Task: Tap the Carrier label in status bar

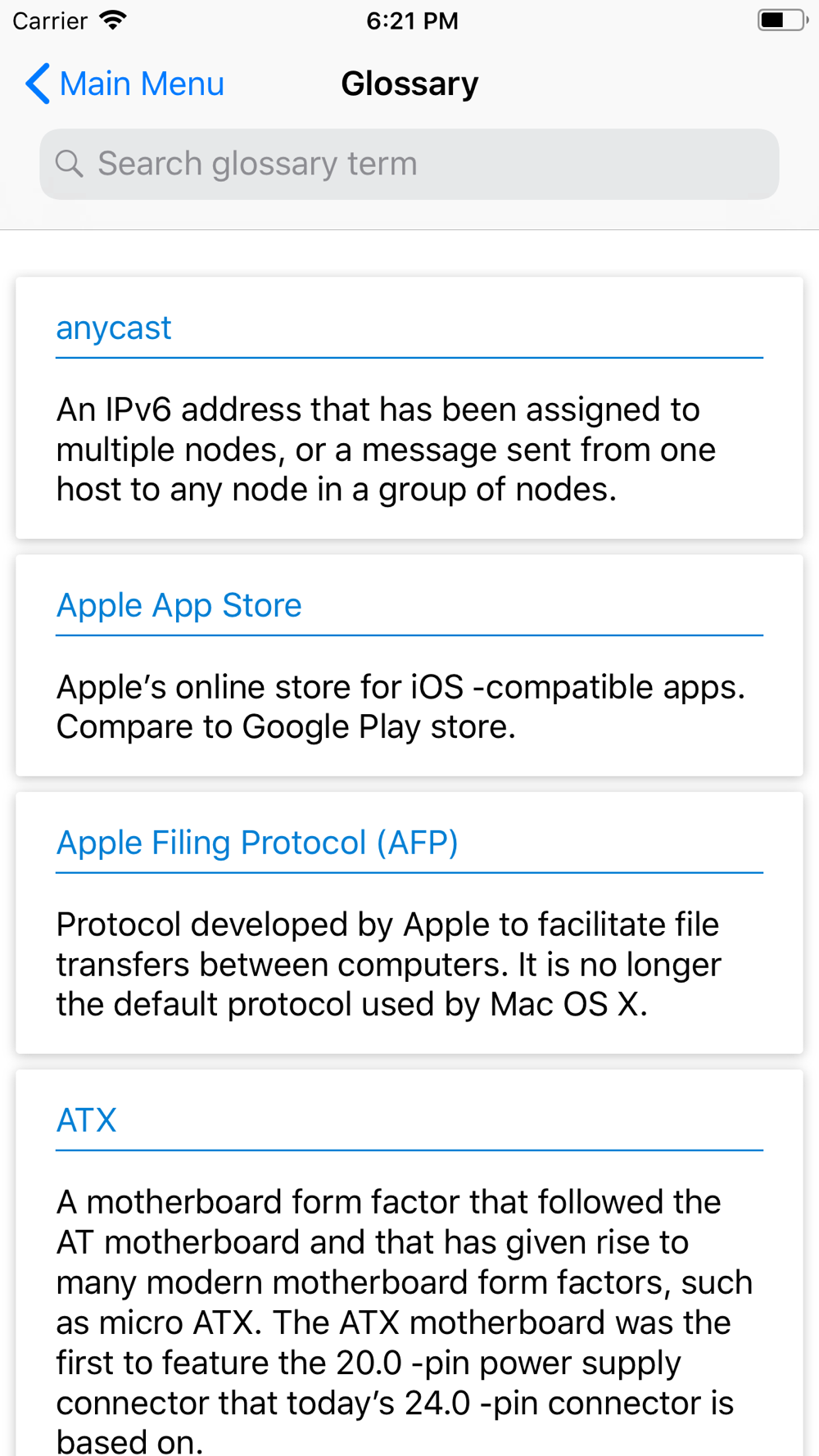Action: click(50, 20)
